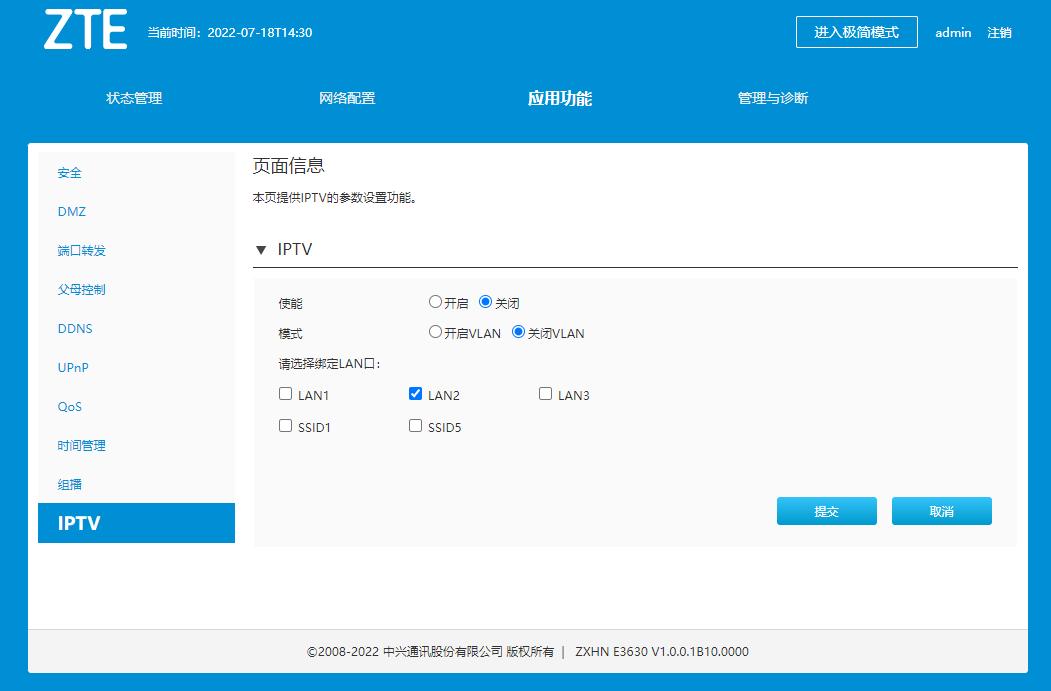Click 注销 to log out
Image resolution: width=1051 pixels, height=691 pixels.
1000,33
